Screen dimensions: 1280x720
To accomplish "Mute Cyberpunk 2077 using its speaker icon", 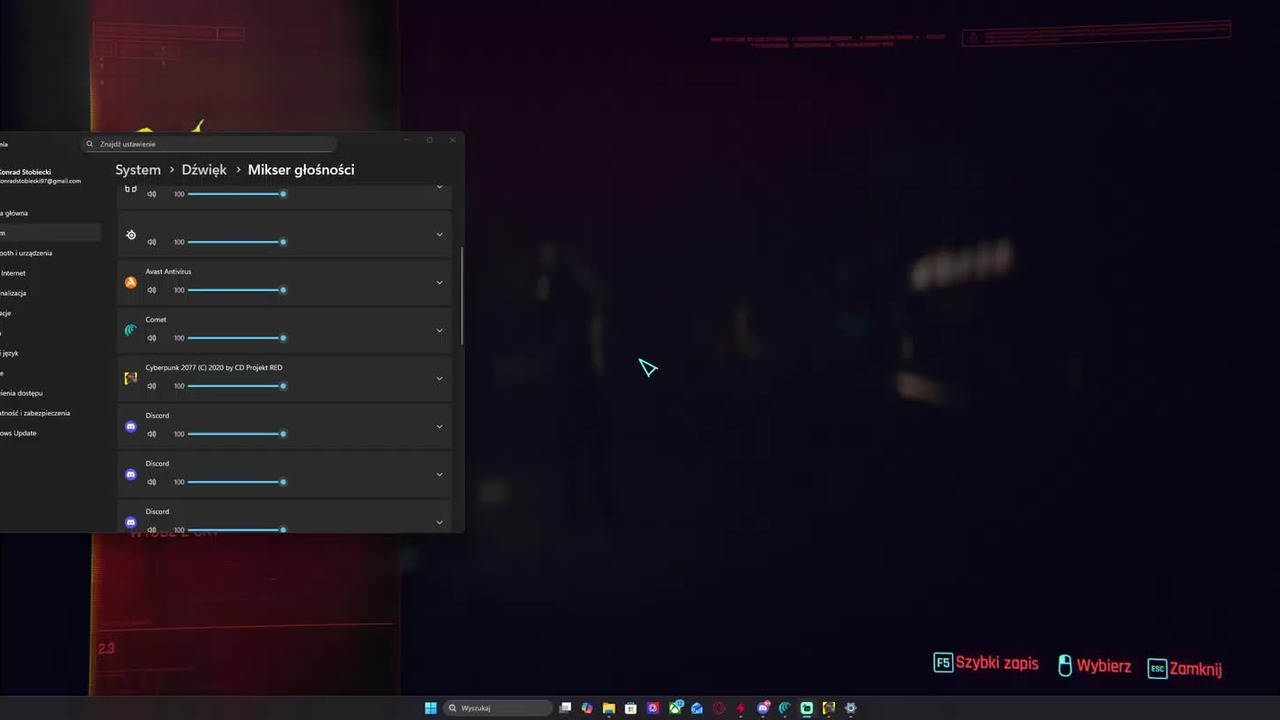I will (x=152, y=386).
